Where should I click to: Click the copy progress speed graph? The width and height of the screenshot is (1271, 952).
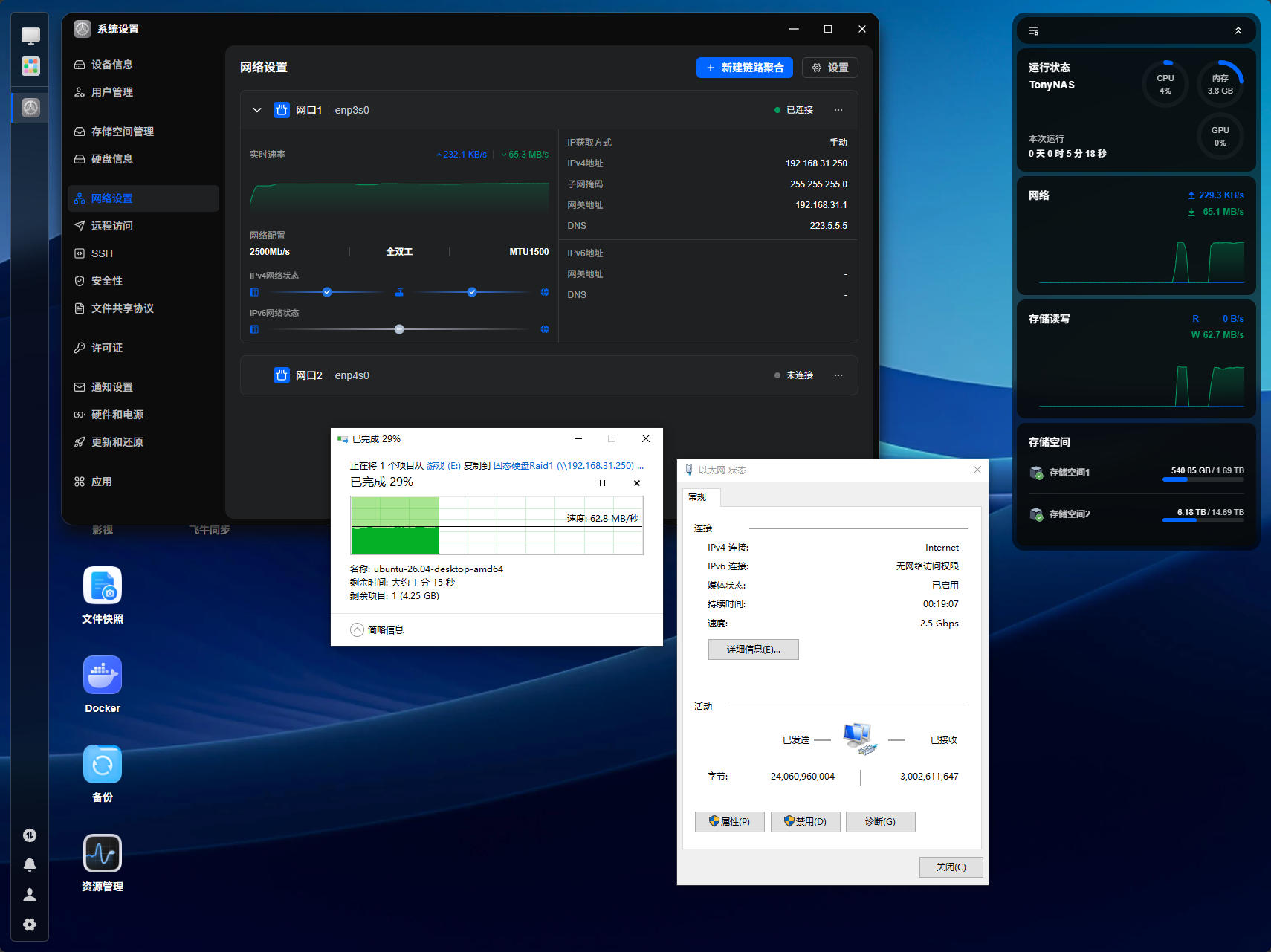point(497,525)
